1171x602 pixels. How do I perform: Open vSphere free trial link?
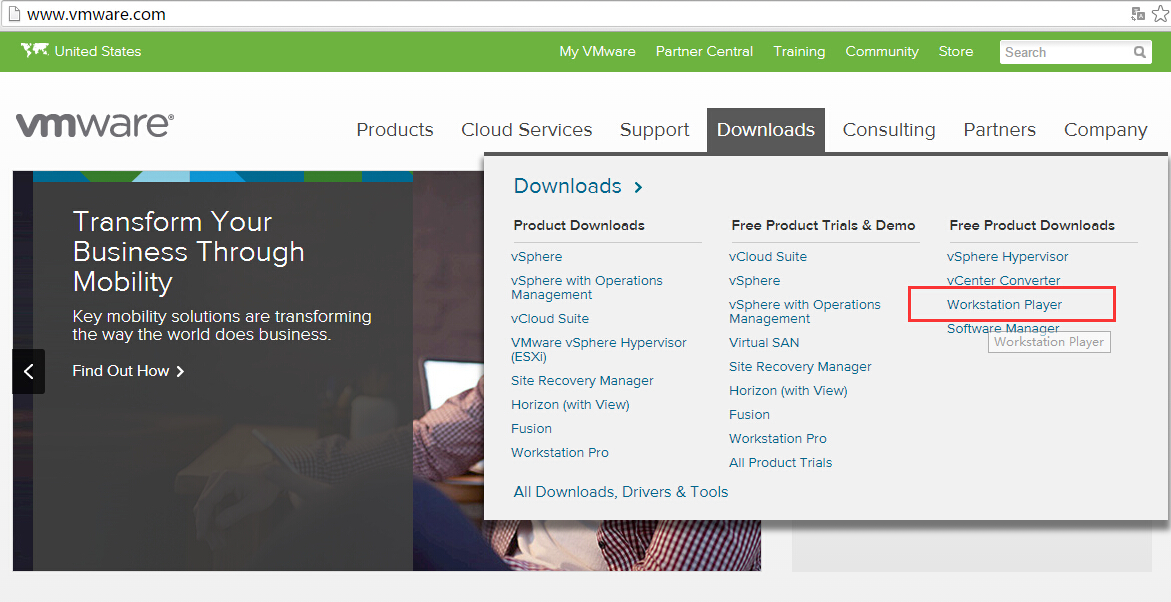coord(754,281)
